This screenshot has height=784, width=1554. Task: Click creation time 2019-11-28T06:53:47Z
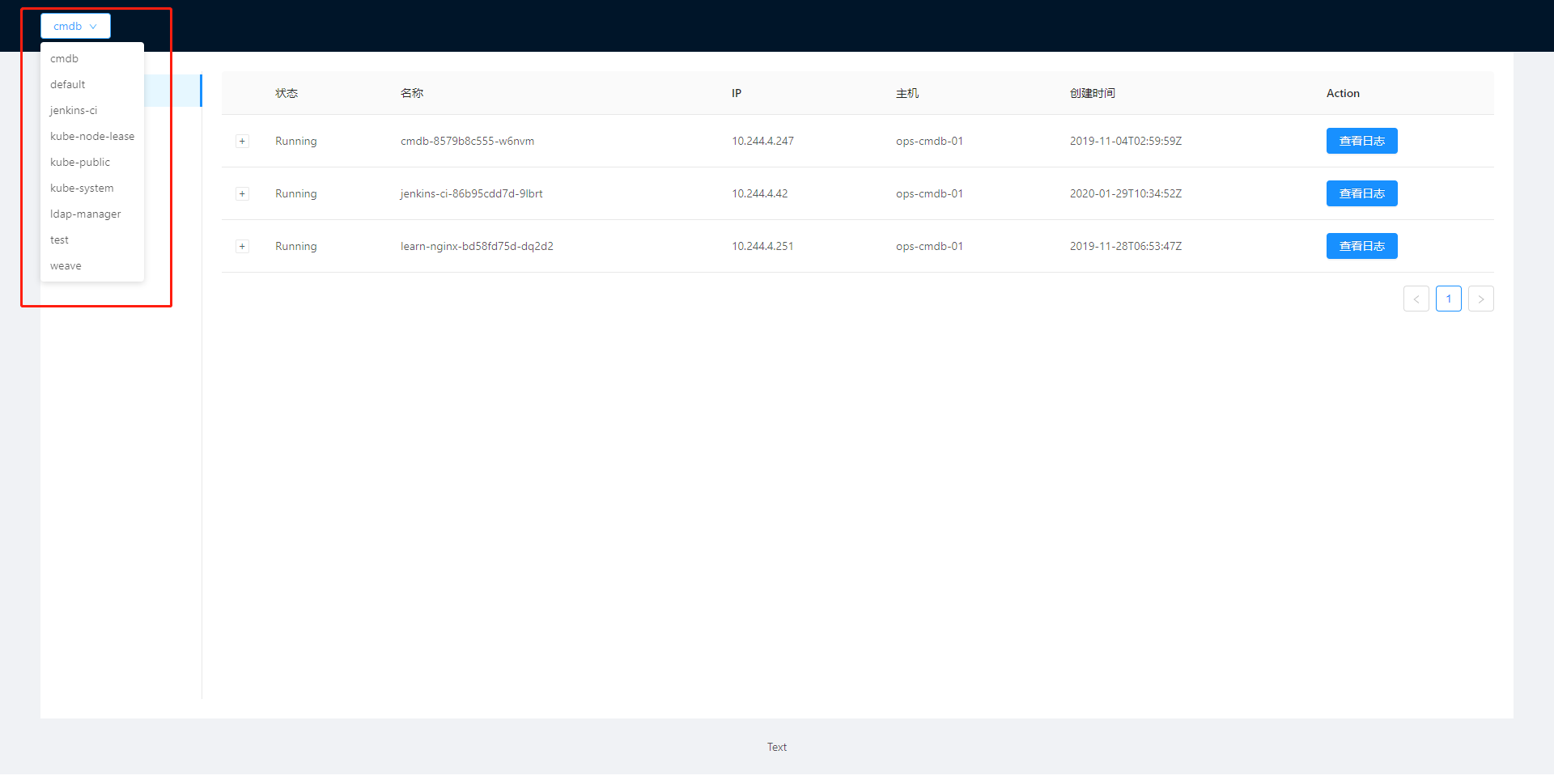tap(1126, 246)
